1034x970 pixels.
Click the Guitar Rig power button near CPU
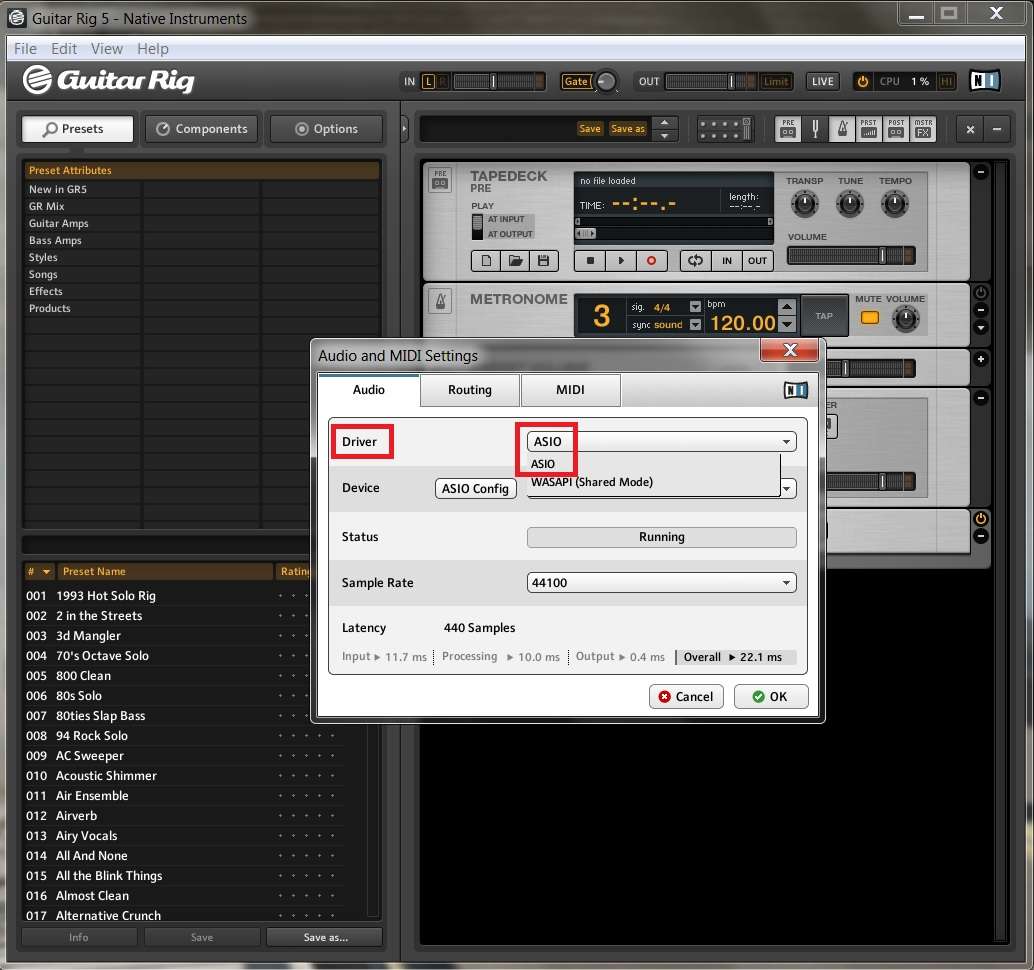(x=862, y=81)
